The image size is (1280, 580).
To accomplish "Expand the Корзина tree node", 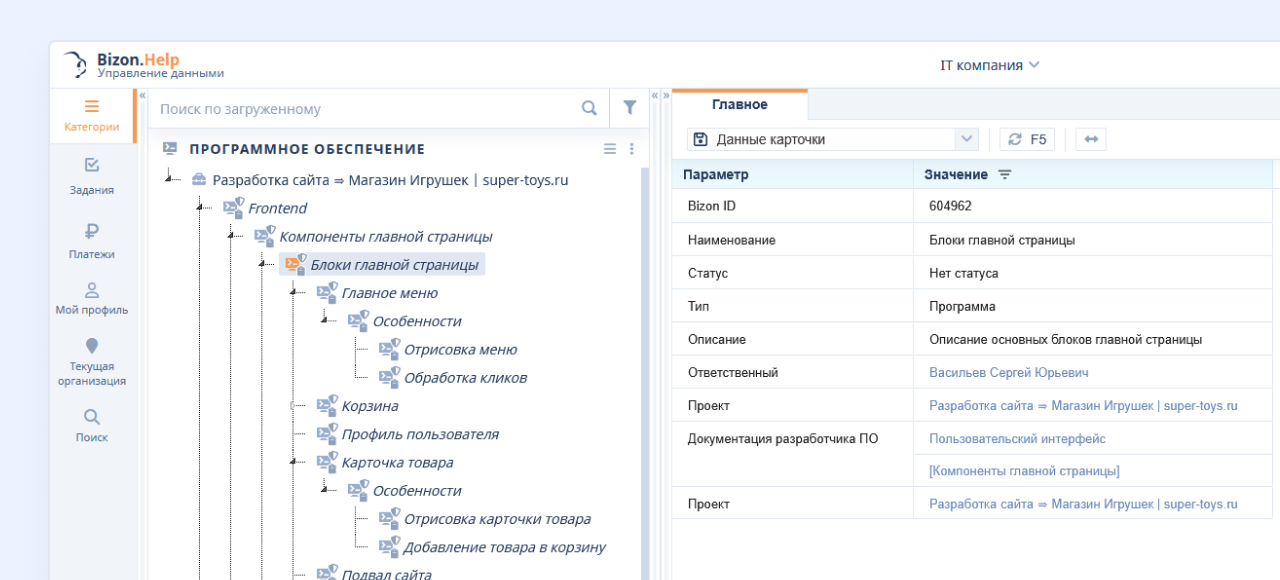I will [294, 405].
